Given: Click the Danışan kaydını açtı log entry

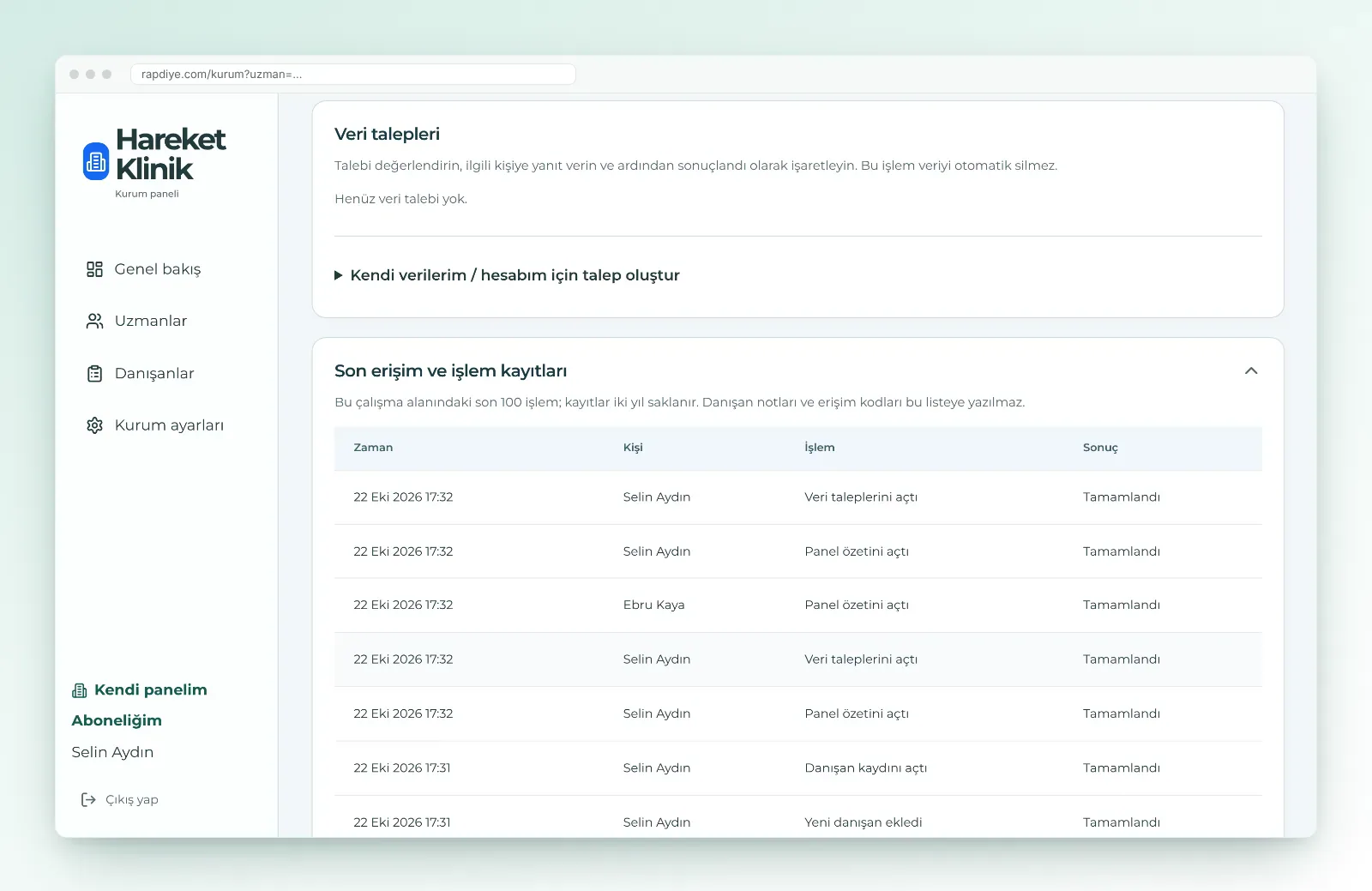Looking at the screenshot, I should 866,768.
